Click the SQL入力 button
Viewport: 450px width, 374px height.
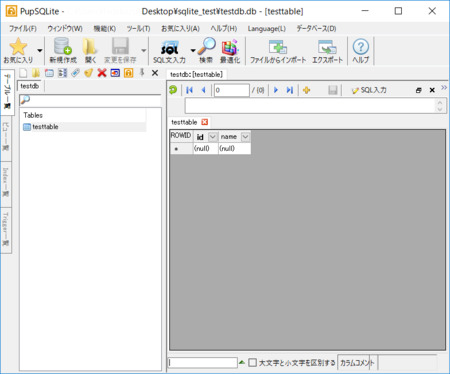pos(369,90)
